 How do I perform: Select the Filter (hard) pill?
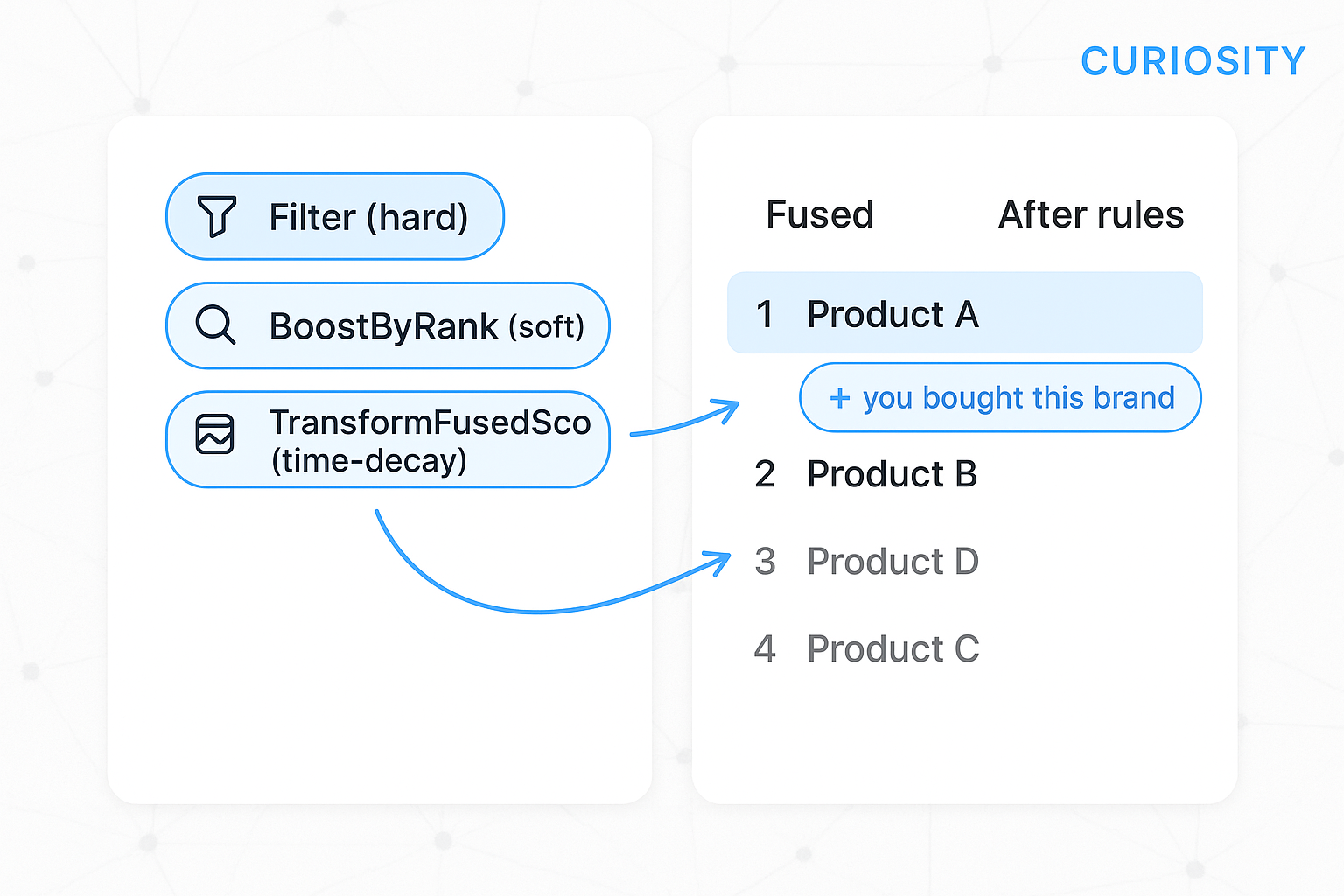(335, 216)
